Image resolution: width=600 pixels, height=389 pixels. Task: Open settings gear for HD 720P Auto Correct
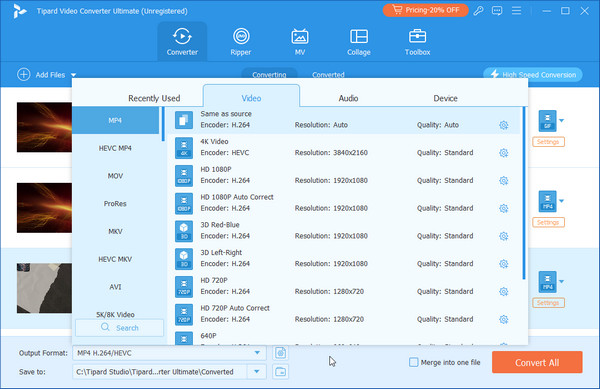pyautogui.click(x=504, y=319)
